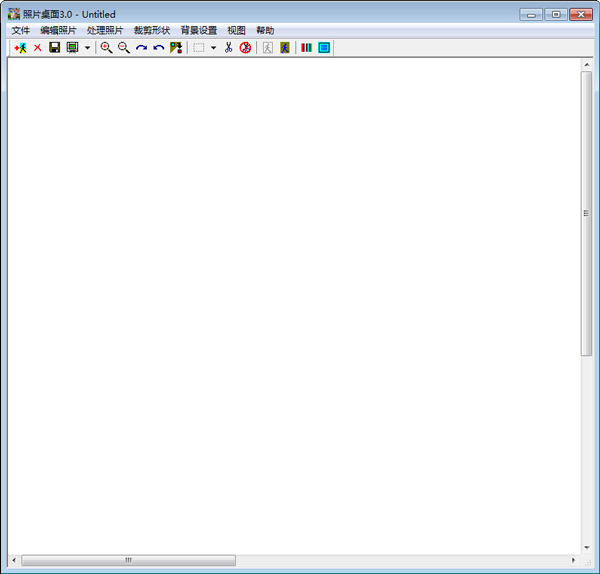Image resolution: width=600 pixels, height=574 pixels.
Task: Expand the crop shape dropdown arrow
Action: click(214, 48)
